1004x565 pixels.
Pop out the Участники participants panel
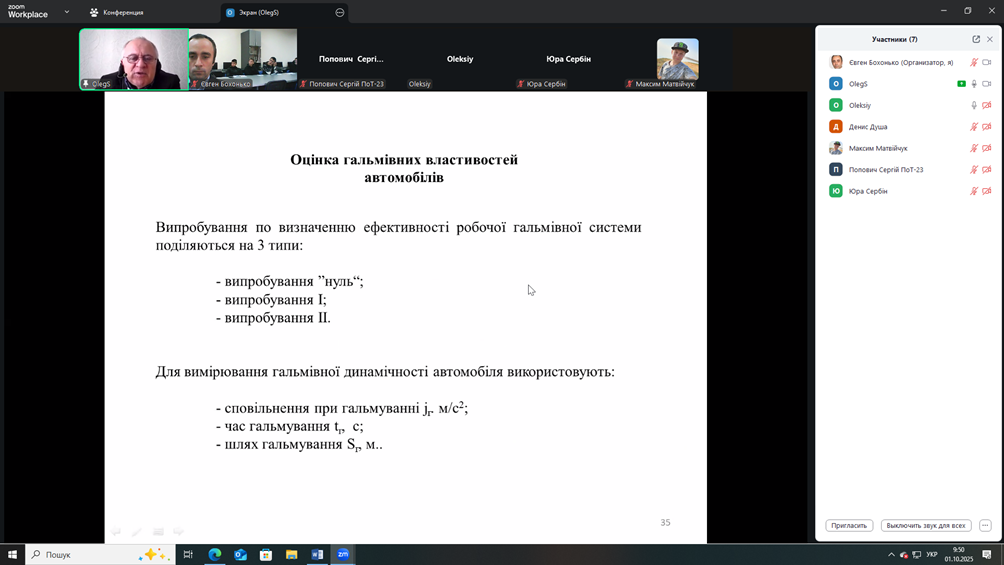tap(976, 39)
